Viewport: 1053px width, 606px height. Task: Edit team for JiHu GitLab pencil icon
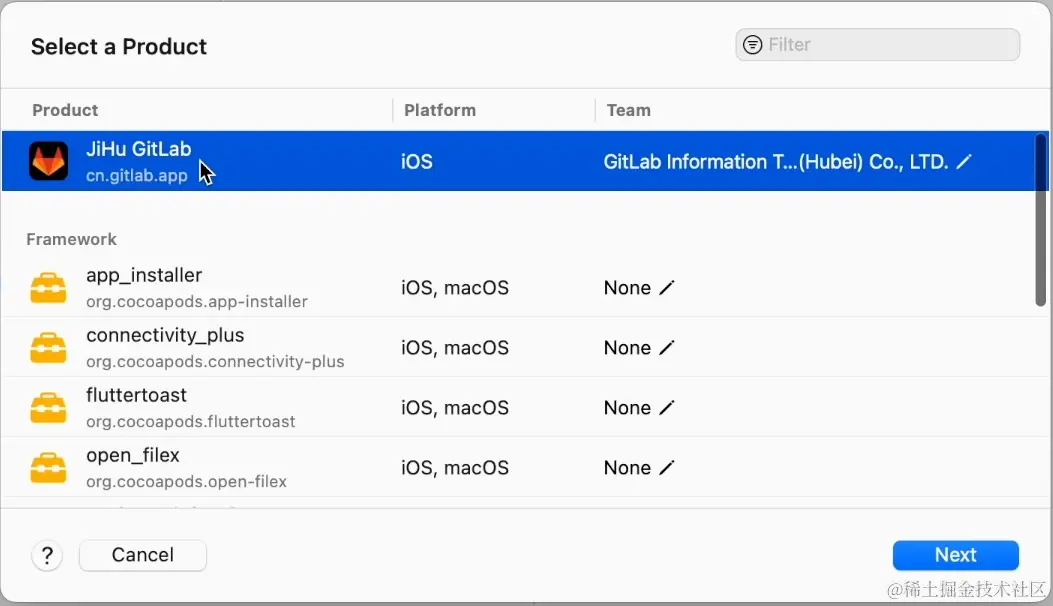coord(964,162)
